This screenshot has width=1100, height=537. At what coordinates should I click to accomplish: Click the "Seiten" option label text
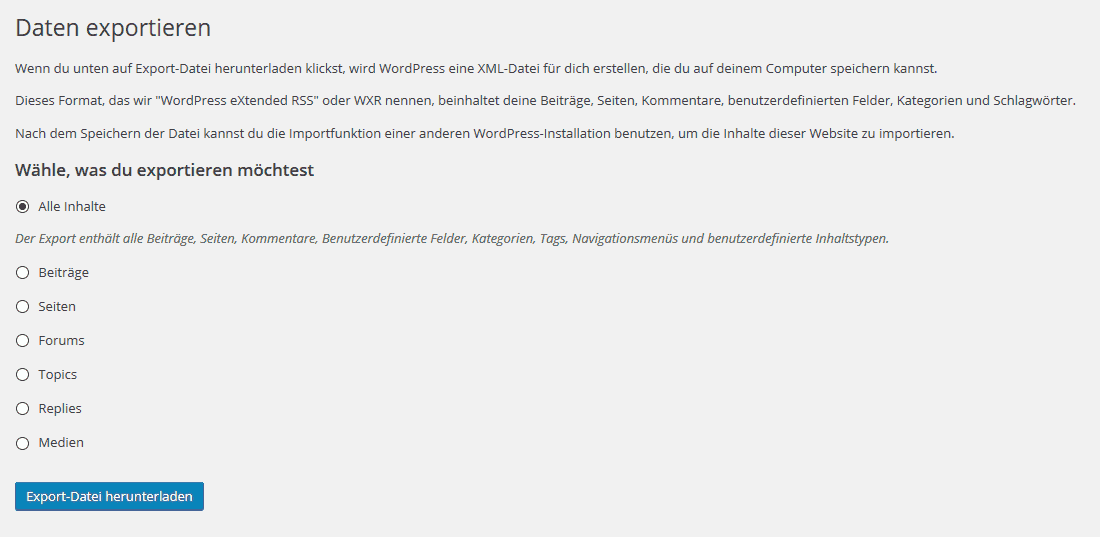pos(57,307)
